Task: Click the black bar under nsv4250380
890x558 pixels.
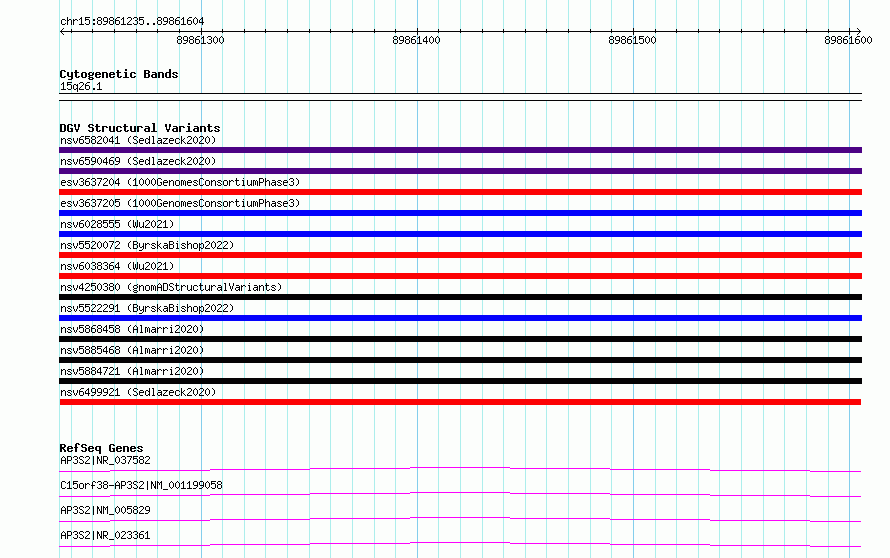Action: point(460,297)
